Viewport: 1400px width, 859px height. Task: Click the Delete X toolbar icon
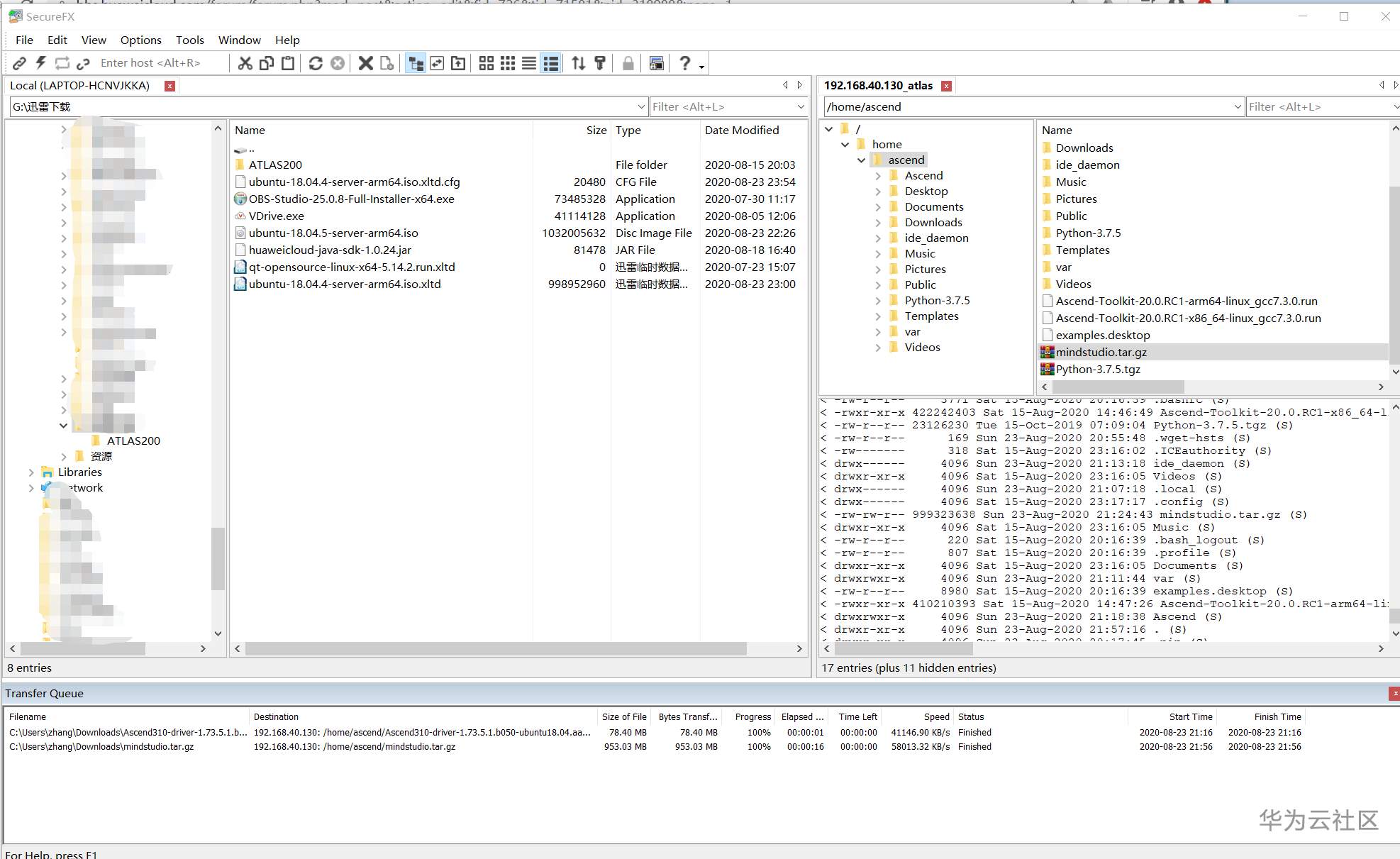(365, 63)
